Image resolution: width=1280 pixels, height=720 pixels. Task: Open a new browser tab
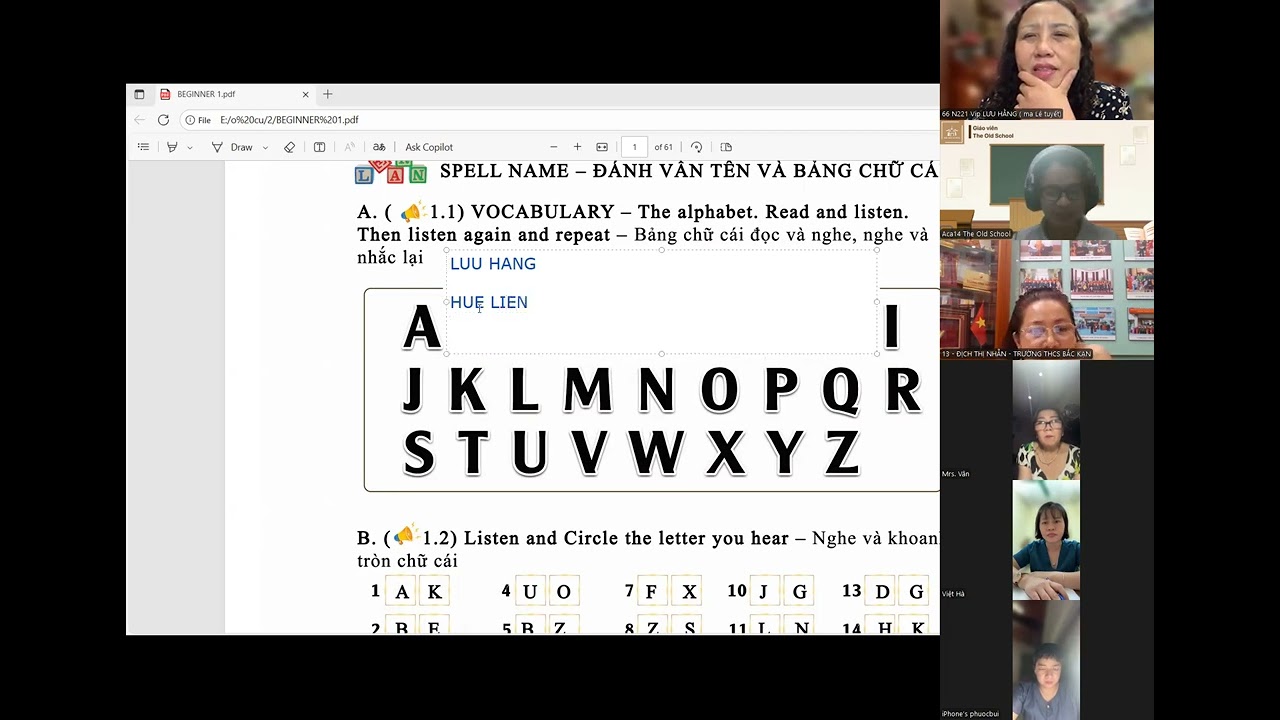(x=327, y=94)
